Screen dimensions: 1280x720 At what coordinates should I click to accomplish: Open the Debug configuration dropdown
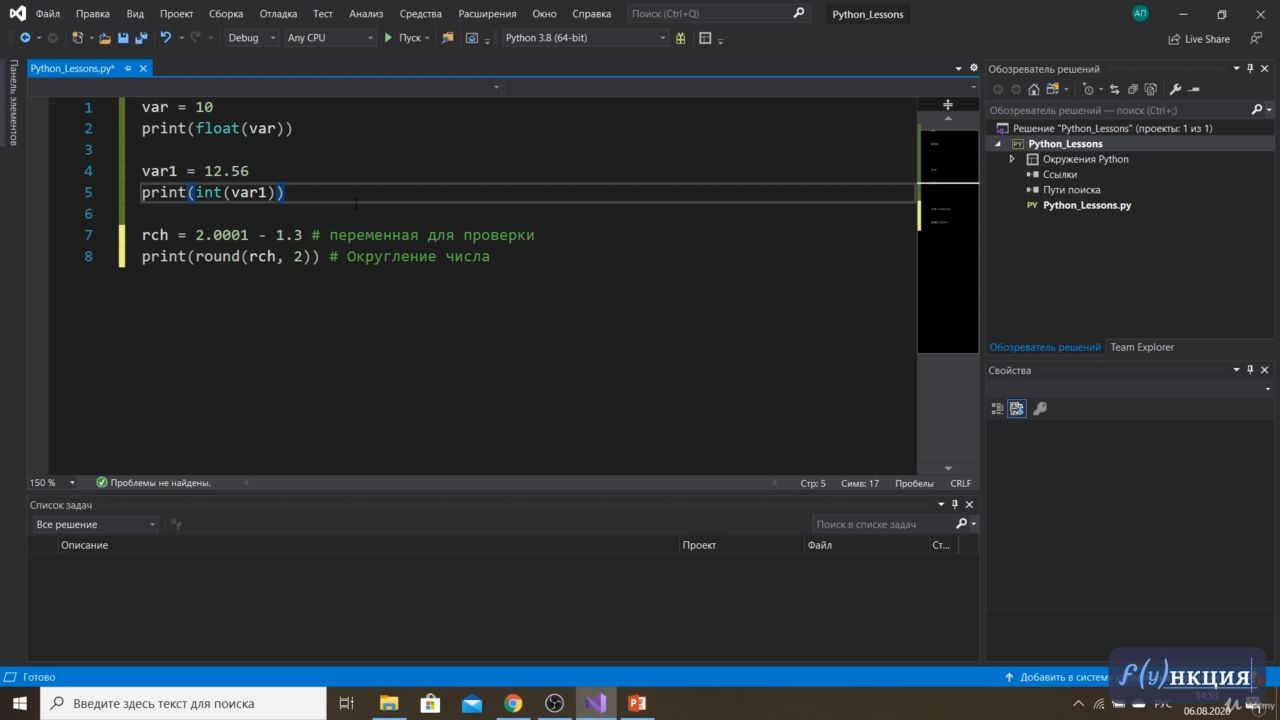pos(251,38)
